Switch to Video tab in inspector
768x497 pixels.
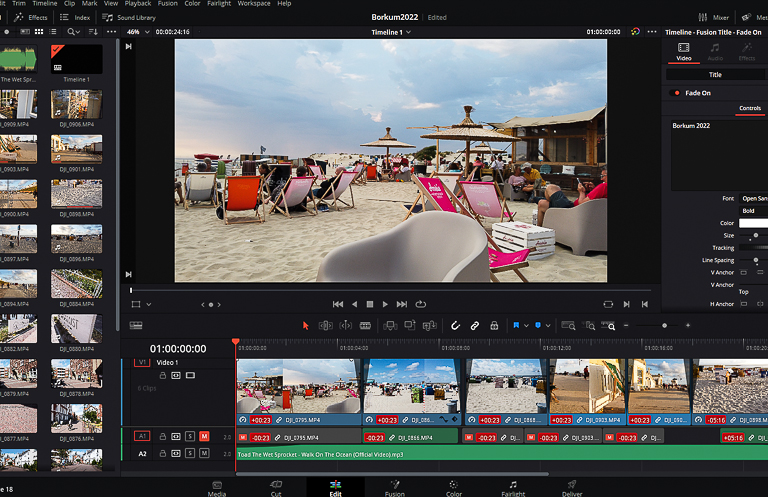[x=684, y=52]
